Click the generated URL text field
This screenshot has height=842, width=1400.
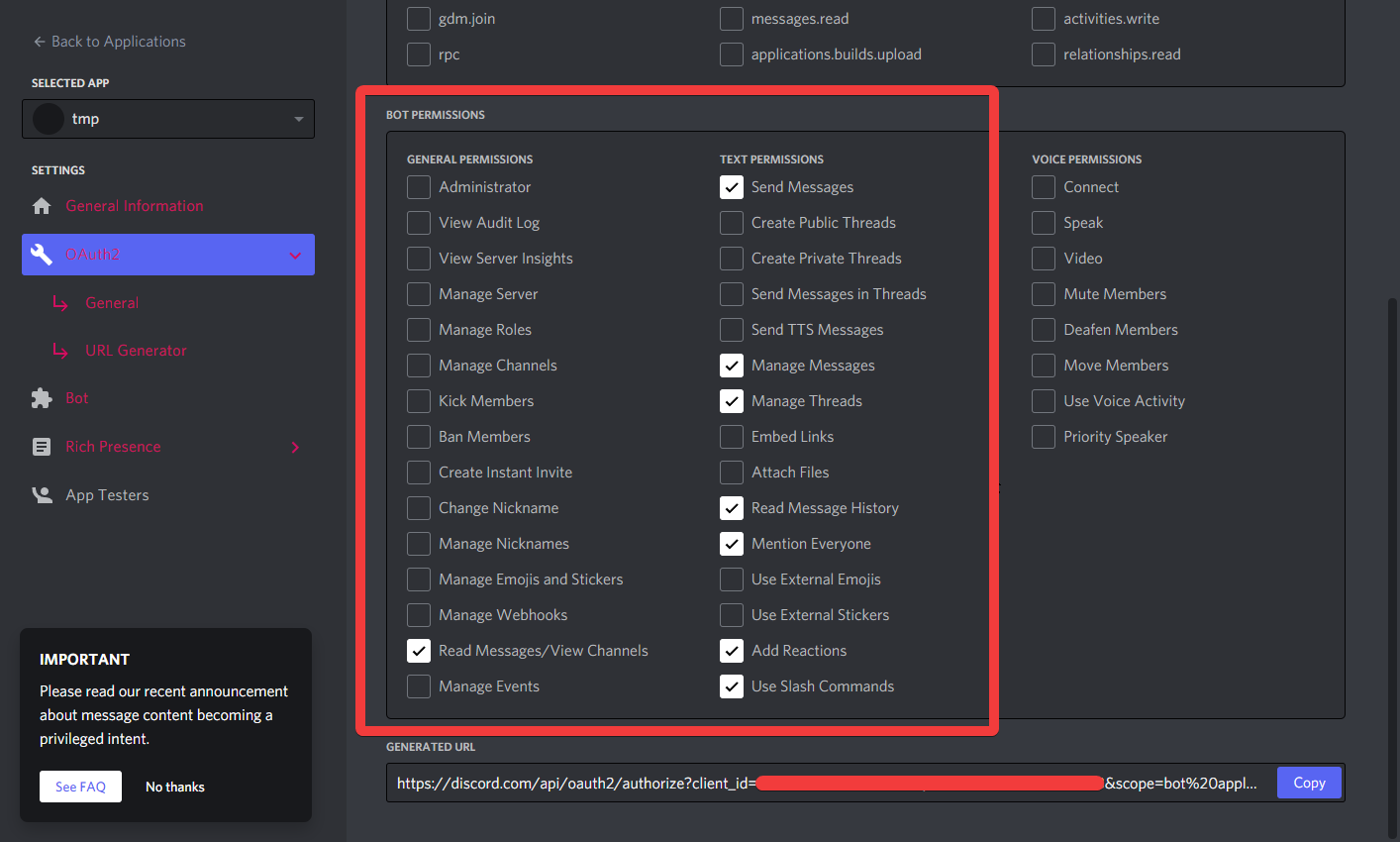point(827,783)
